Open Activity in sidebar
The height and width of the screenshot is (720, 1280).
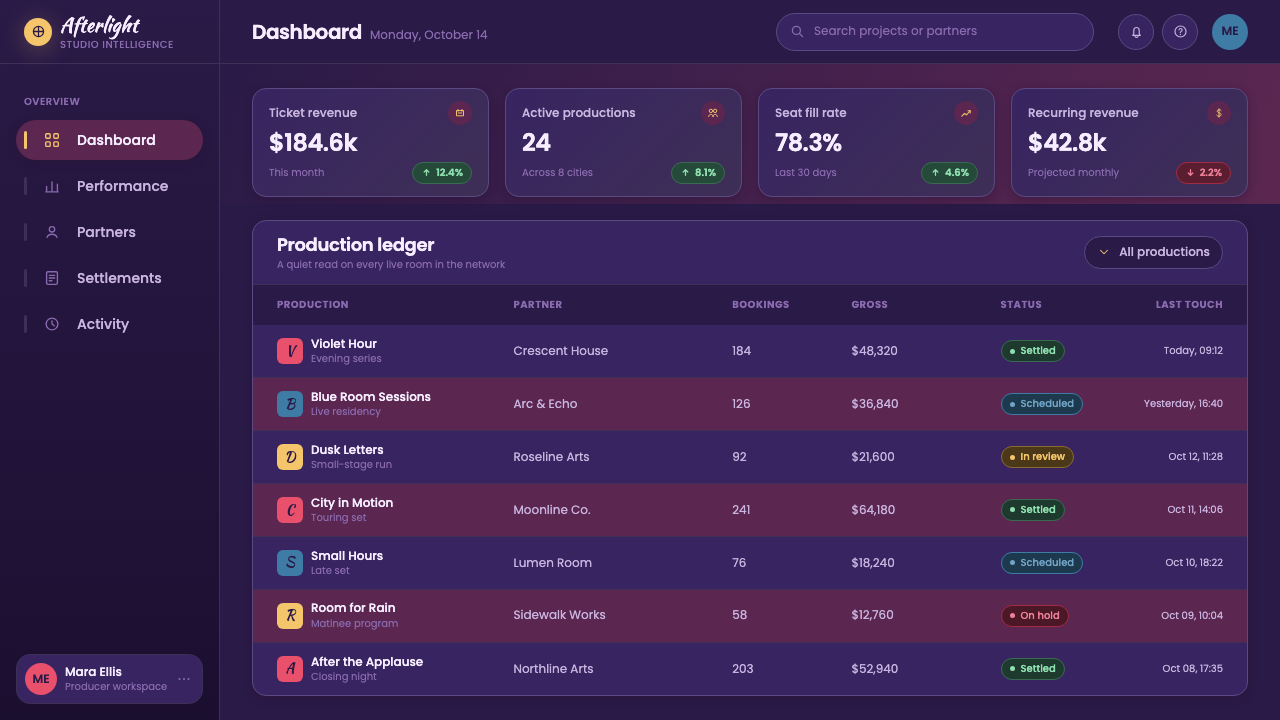tap(110, 324)
